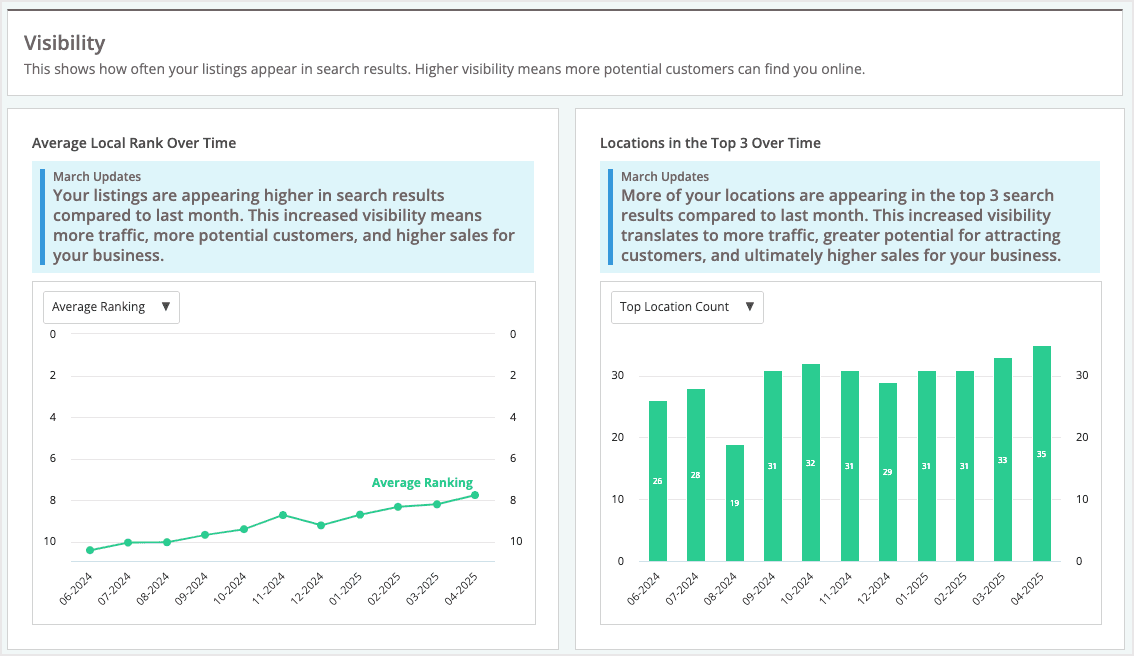The width and height of the screenshot is (1134, 656).
Task: Click the value 10 on the left axis
Action: pyautogui.click(x=51, y=541)
